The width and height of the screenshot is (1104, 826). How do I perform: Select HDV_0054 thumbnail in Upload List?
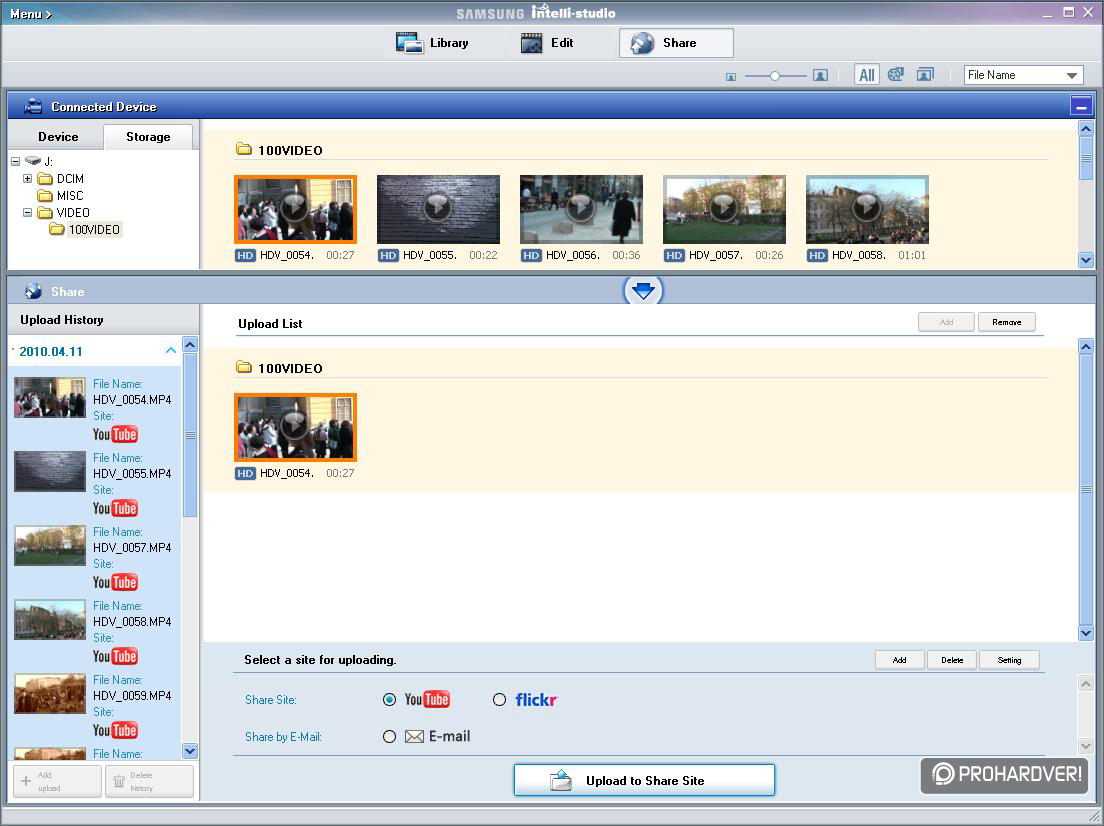click(x=295, y=427)
